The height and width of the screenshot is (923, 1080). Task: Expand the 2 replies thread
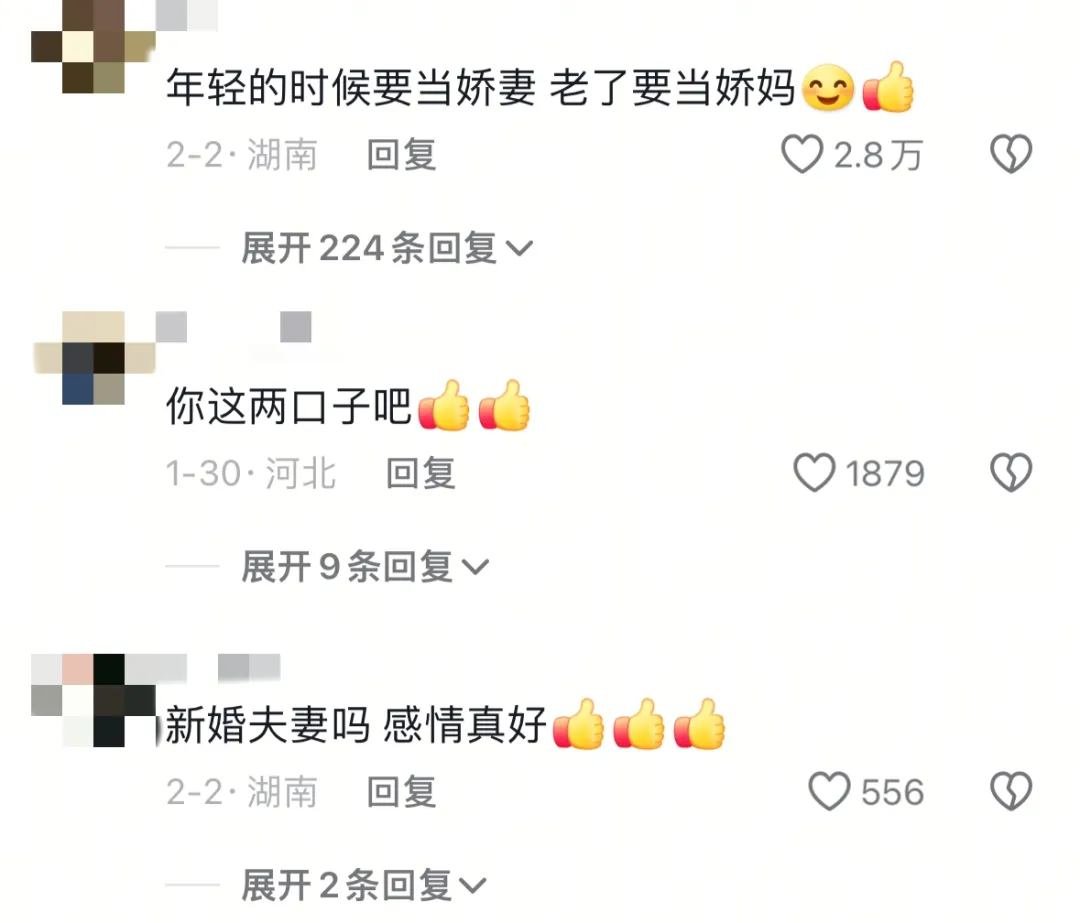coord(363,885)
